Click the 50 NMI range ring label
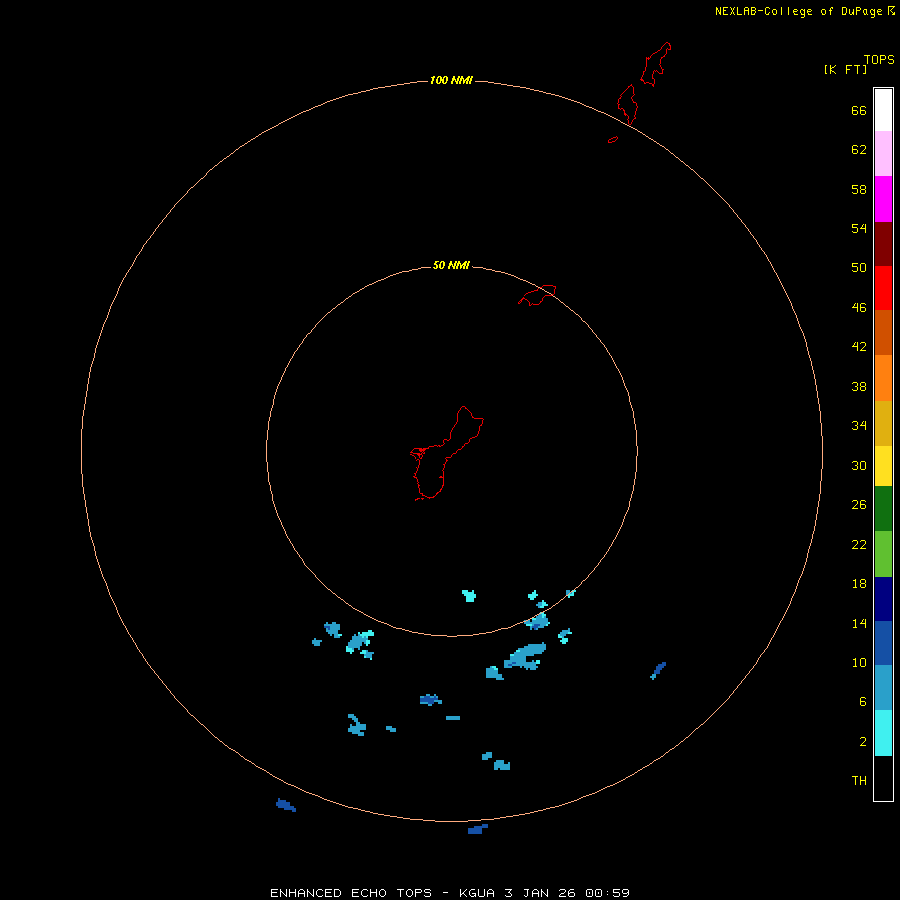This screenshot has height=900, width=900. (451, 265)
